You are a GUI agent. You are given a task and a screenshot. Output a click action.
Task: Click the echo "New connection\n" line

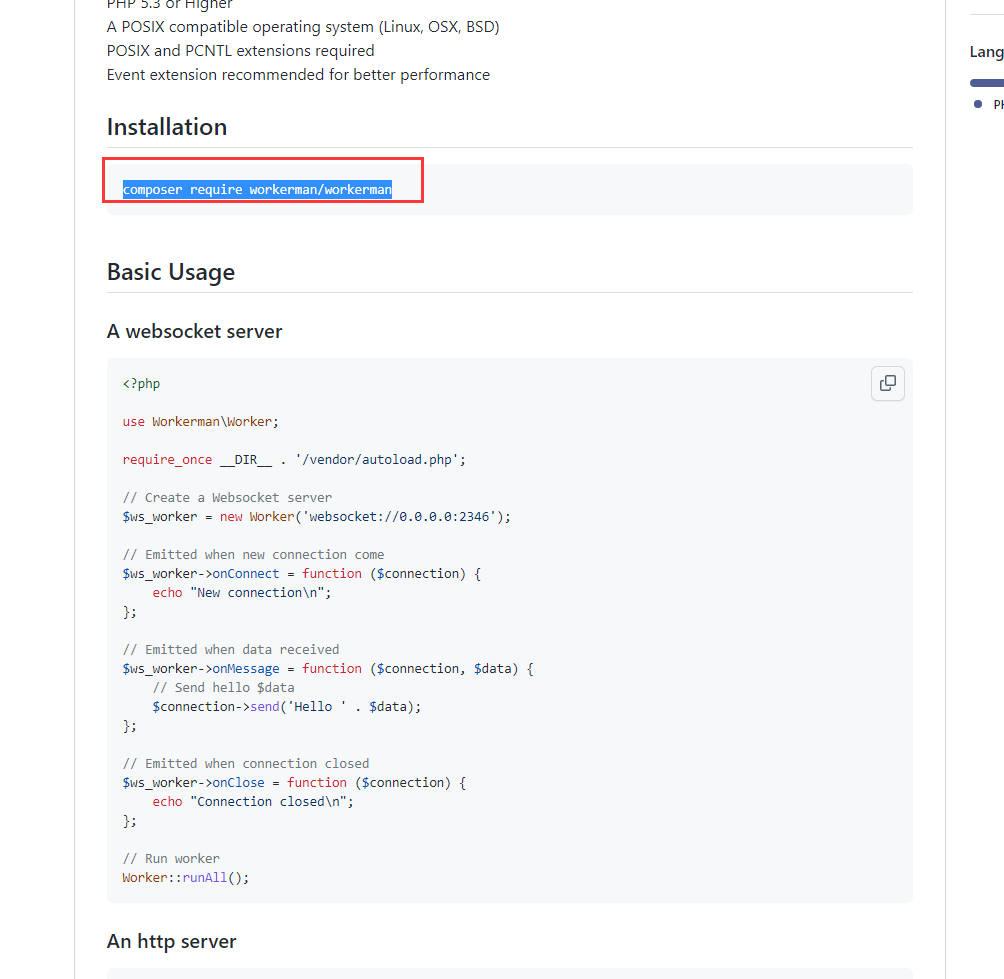pyautogui.click(x=242, y=593)
